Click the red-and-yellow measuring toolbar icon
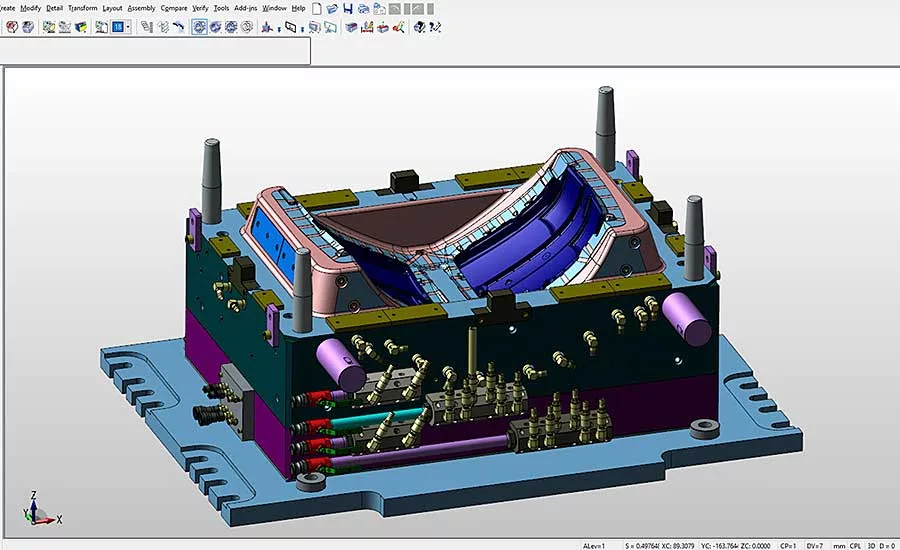The image size is (900, 550). click(x=367, y=27)
